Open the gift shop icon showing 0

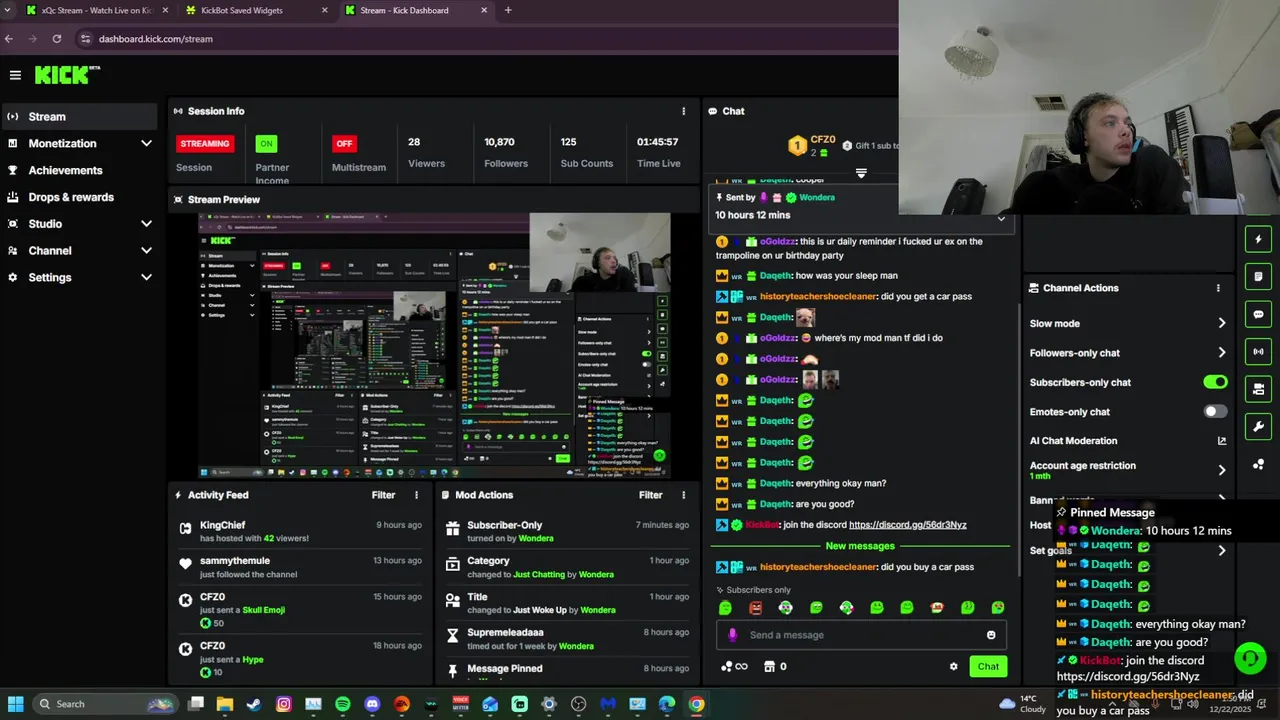[775, 667]
